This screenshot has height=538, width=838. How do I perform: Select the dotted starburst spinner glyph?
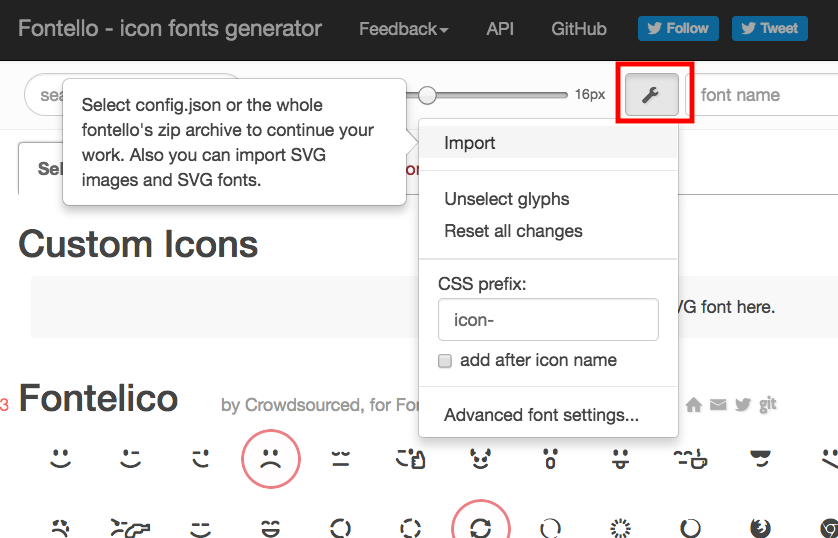coord(620,528)
